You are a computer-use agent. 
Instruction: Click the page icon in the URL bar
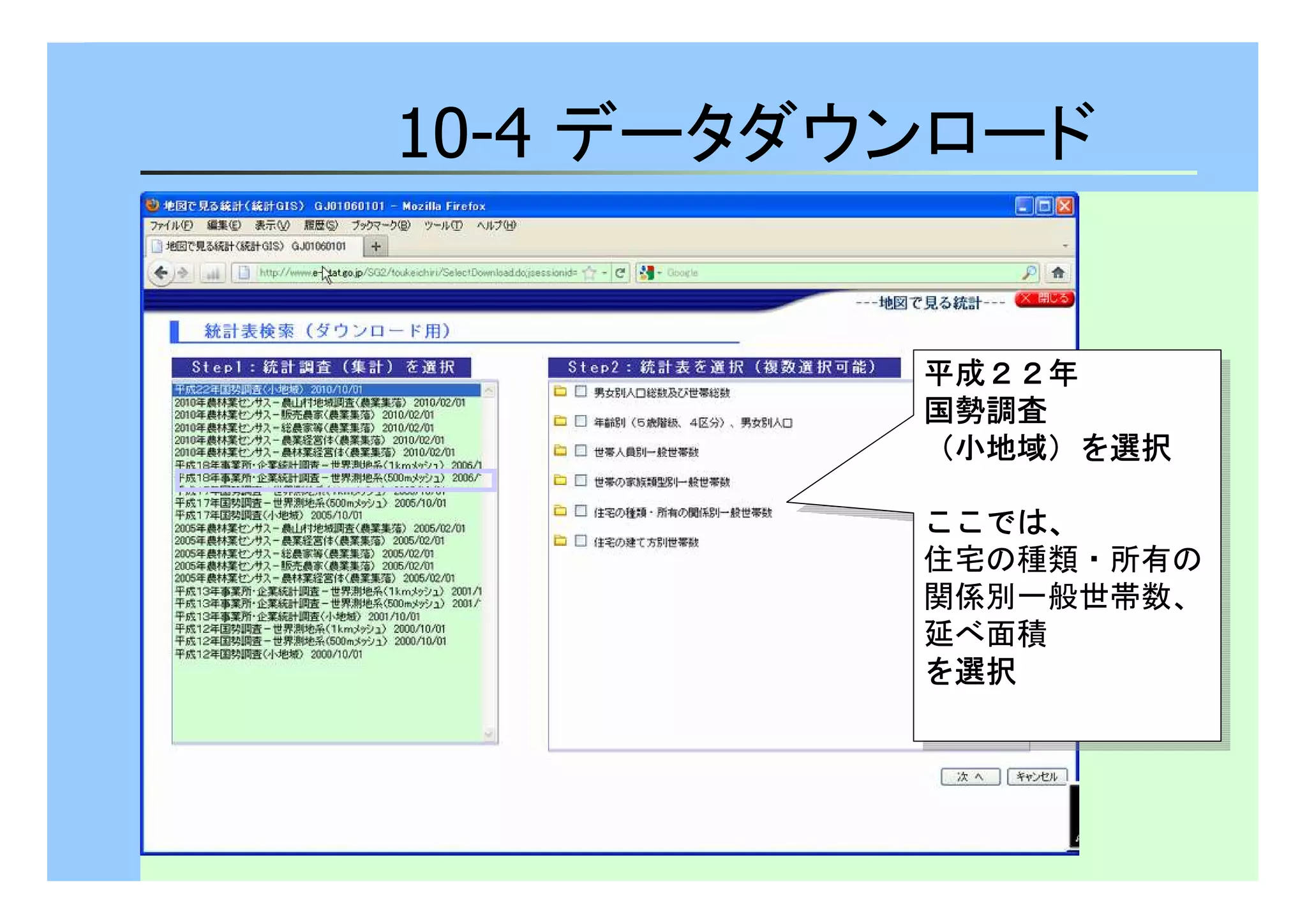tap(243, 272)
